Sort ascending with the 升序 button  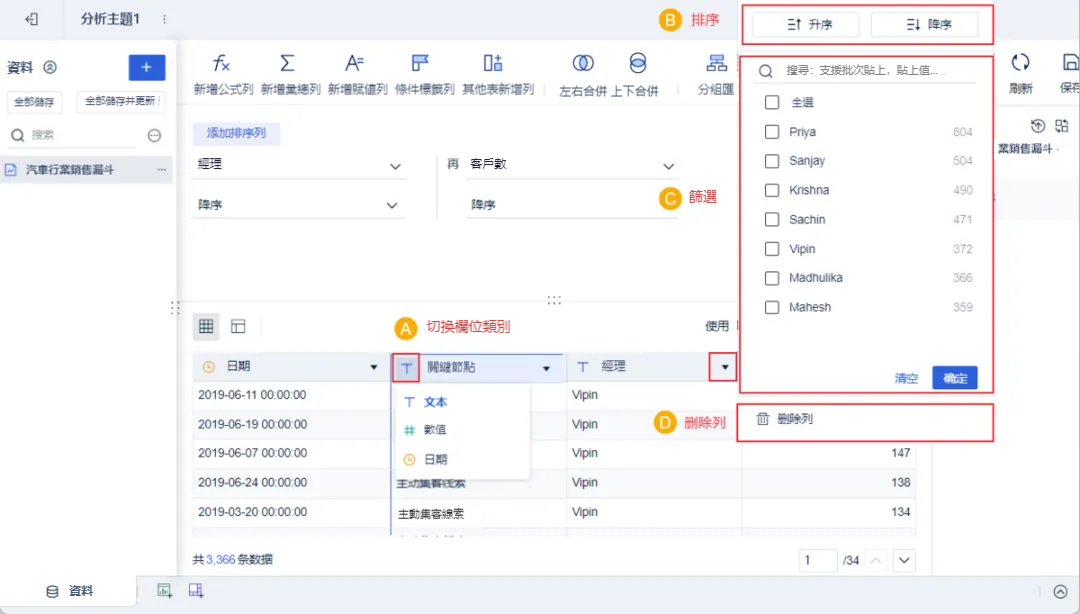point(809,25)
